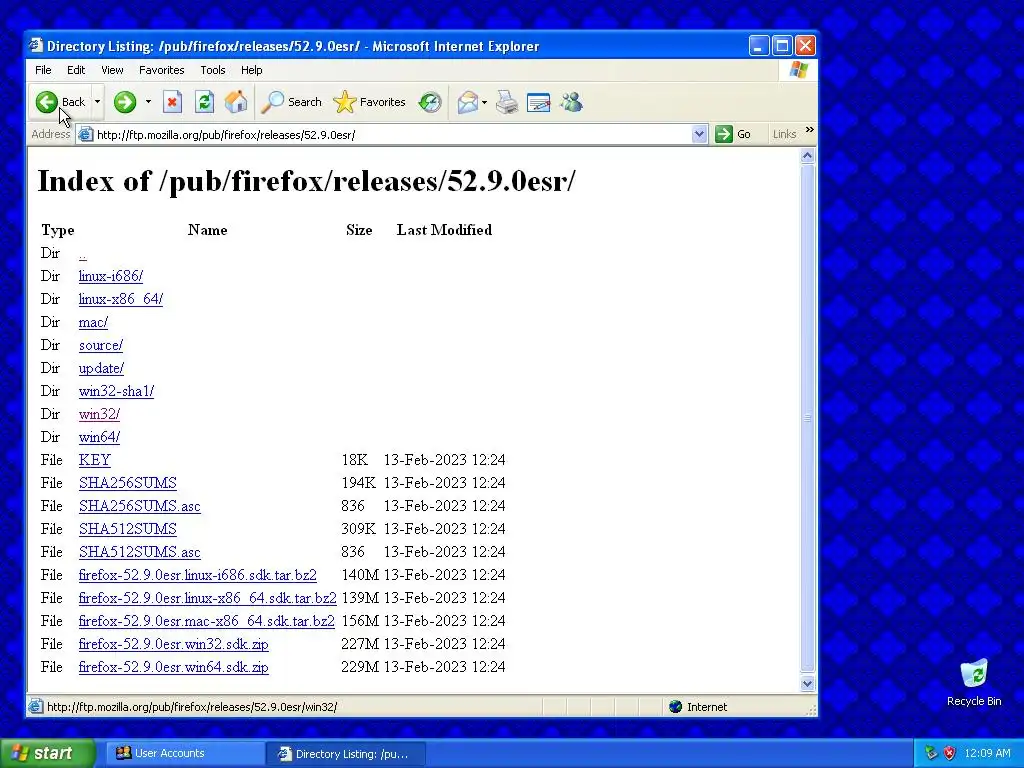This screenshot has height=768, width=1024.
Task: Click IE window title bar icon
Action: 37,46
